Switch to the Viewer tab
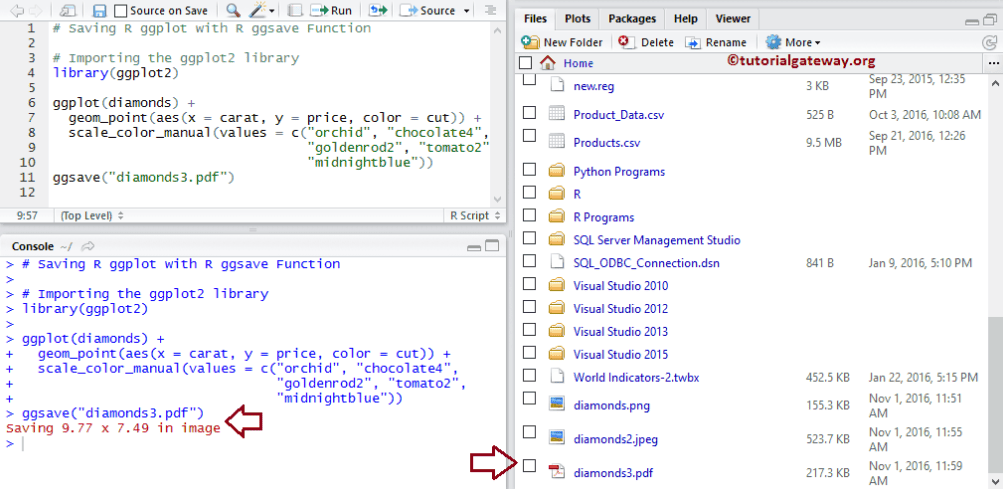The image size is (1003, 489). click(x=733, y=19)
